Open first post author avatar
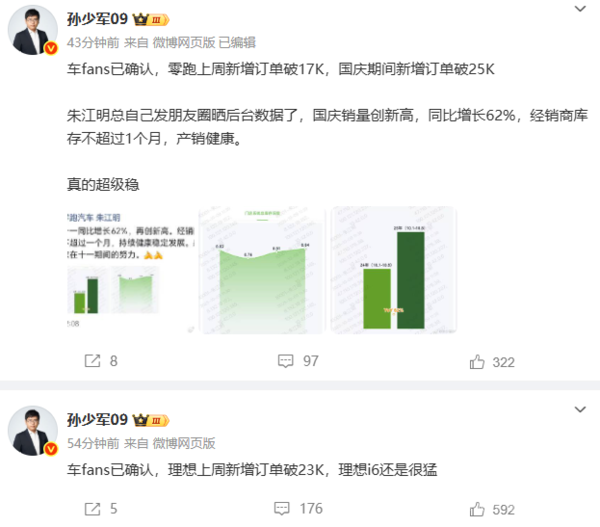The image size is (600, 527). (33, 30)
